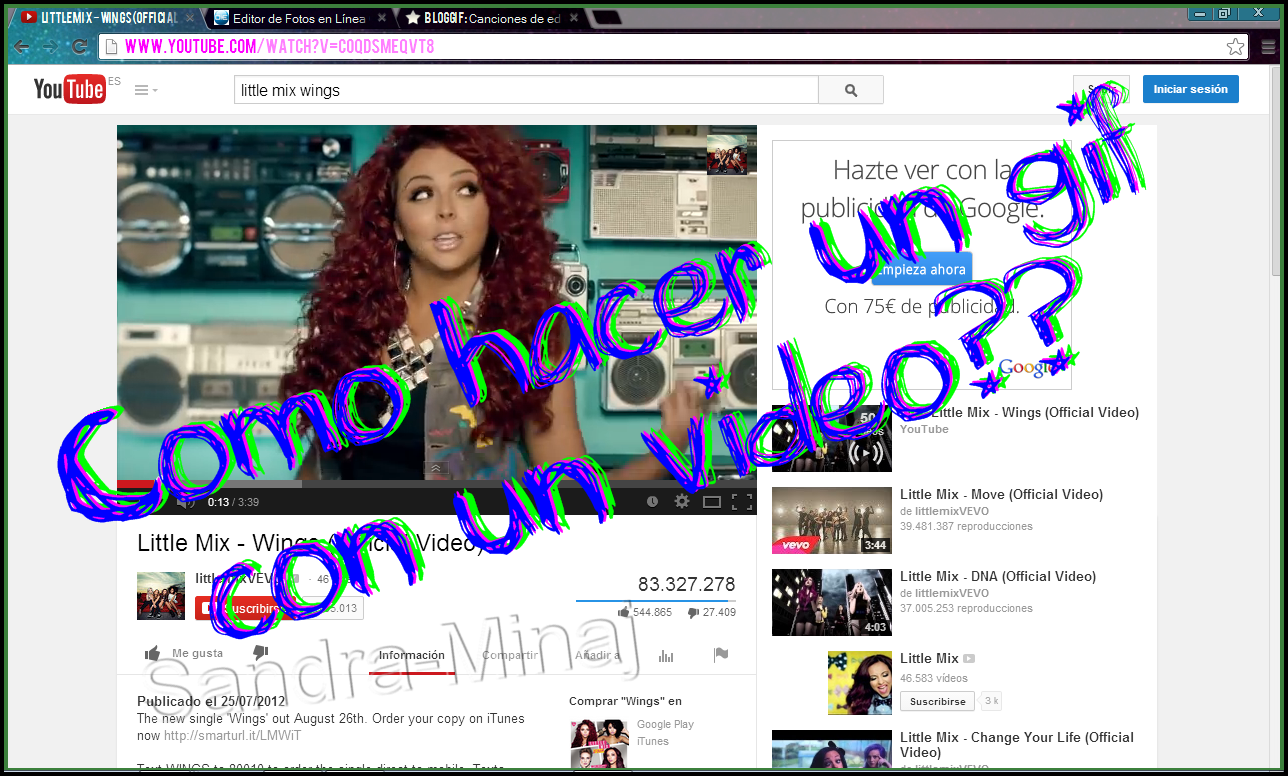The image size is (1288, 776).
Task: Click the Little Mix - DNA (Official Video) title
Action: [998, 576]
